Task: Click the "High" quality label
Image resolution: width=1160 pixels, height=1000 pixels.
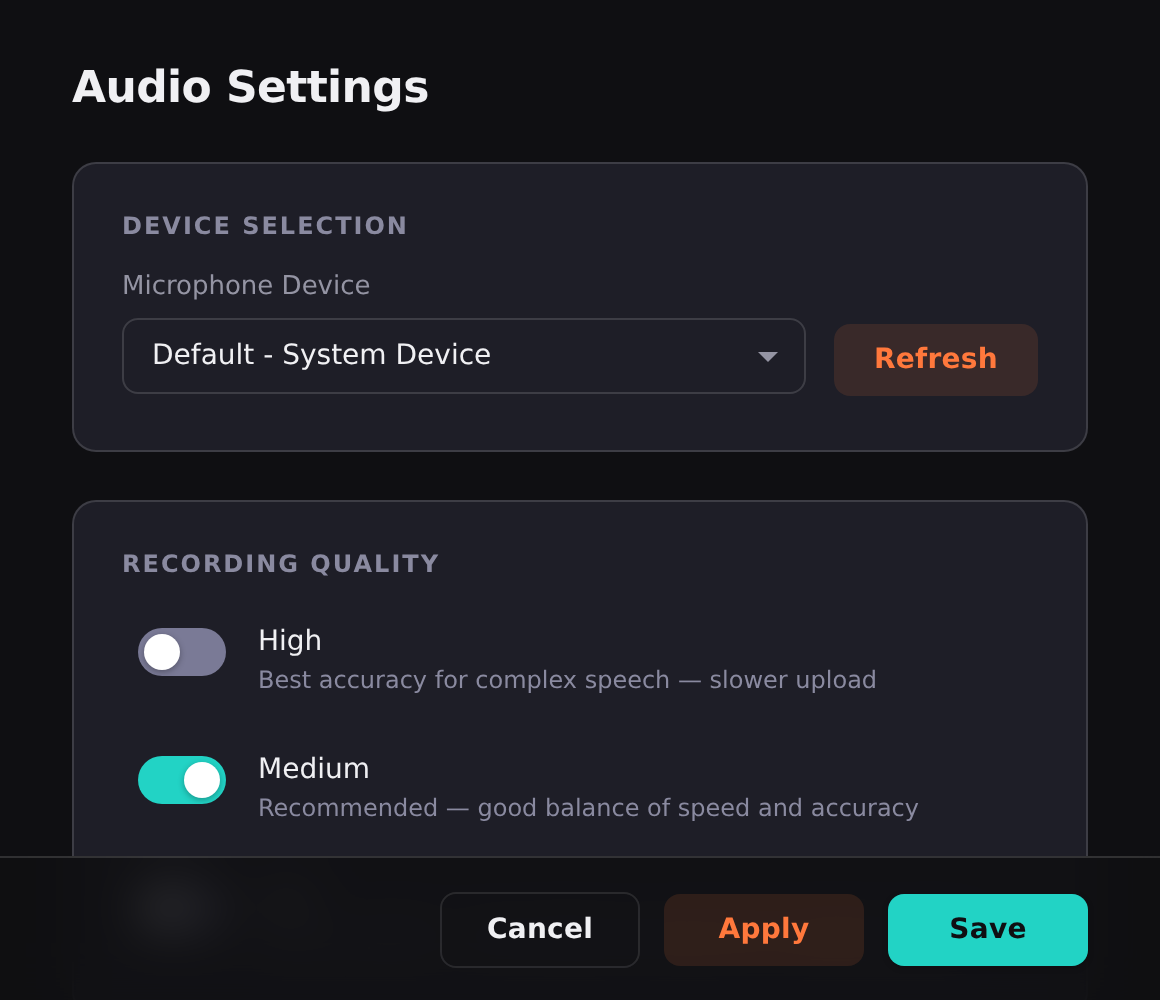Action: 290,641
